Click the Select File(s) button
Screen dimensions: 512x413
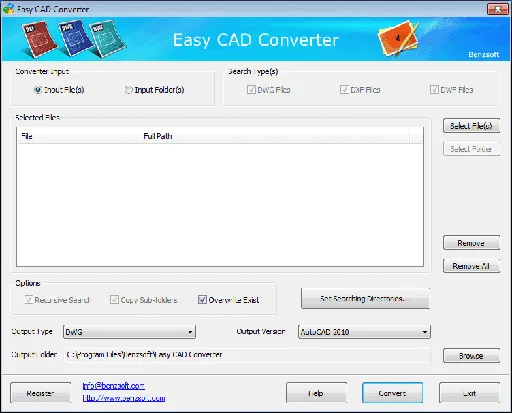471,126
